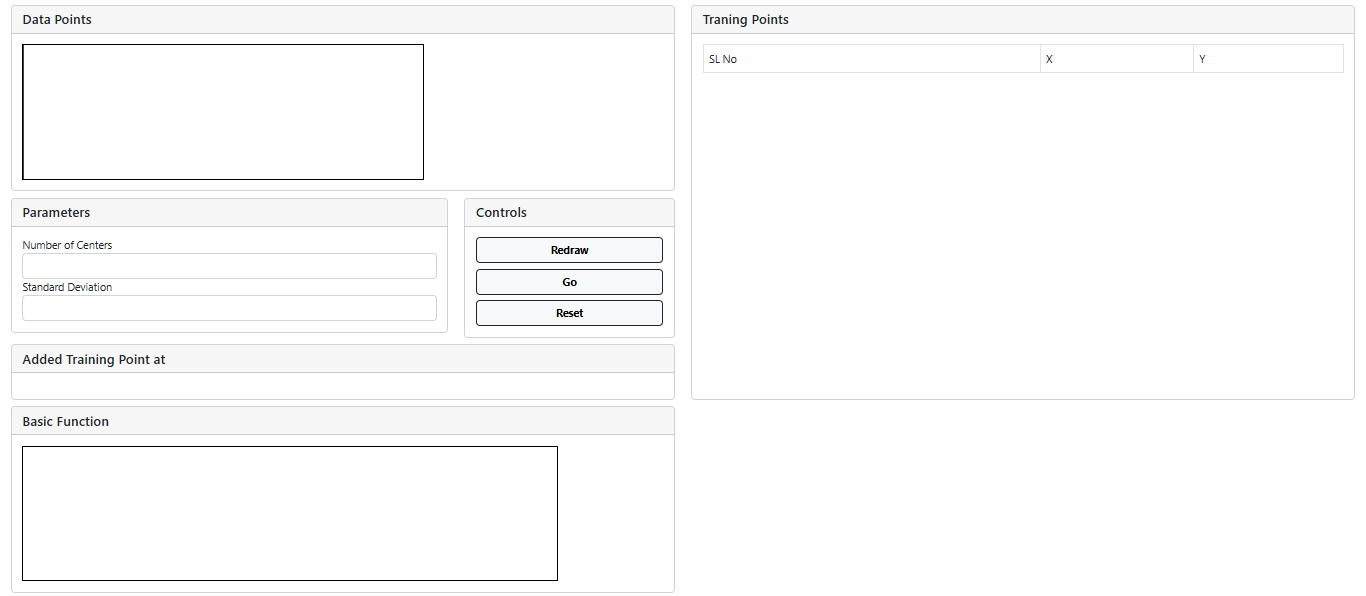
Task: Click the empty area below Added Training Point heading
Action: coord(342,386)
